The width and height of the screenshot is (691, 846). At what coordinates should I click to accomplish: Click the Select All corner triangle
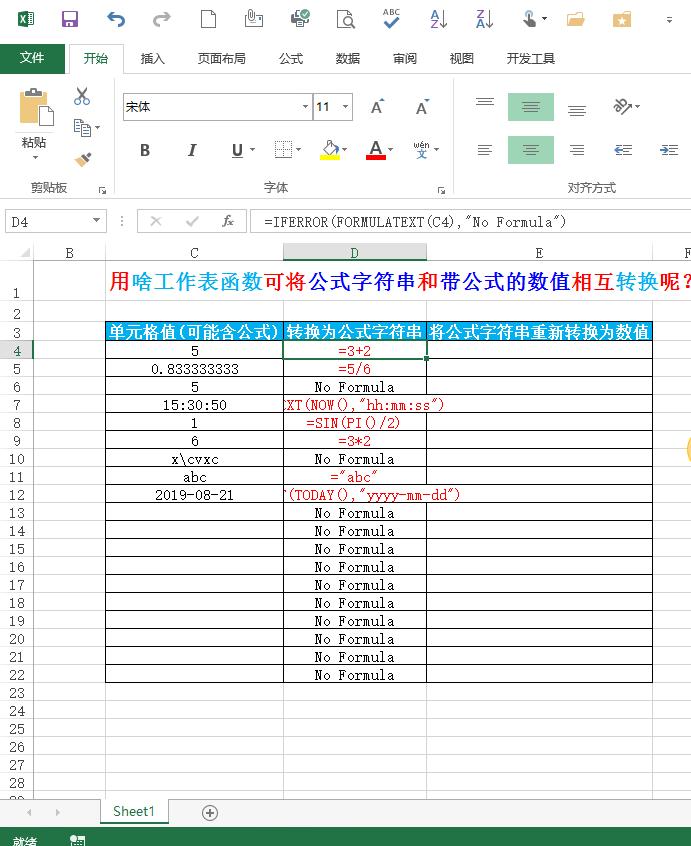25,253
